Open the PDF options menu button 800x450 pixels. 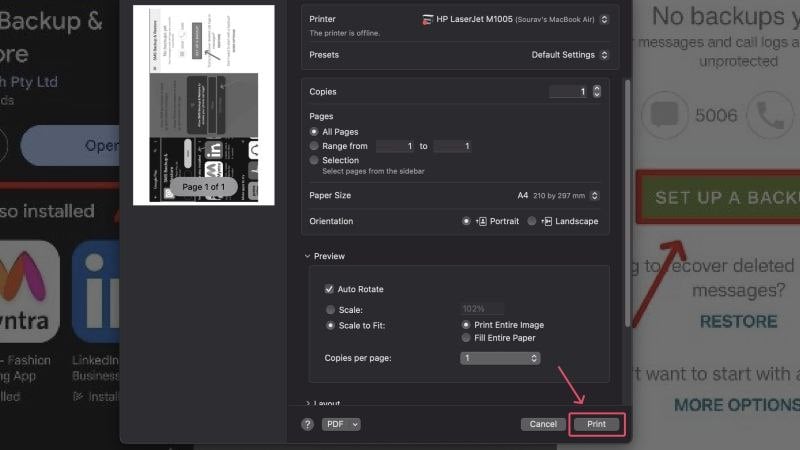tap(341, 424)
